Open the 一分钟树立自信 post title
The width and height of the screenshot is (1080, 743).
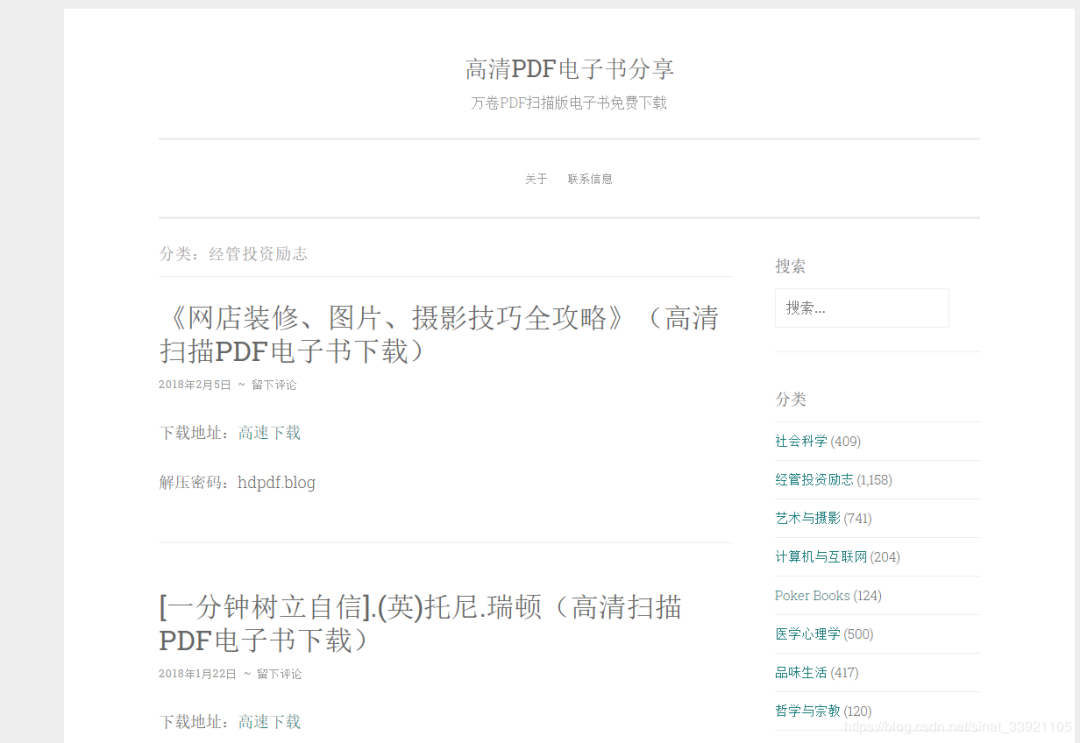(x=420, y=624)
